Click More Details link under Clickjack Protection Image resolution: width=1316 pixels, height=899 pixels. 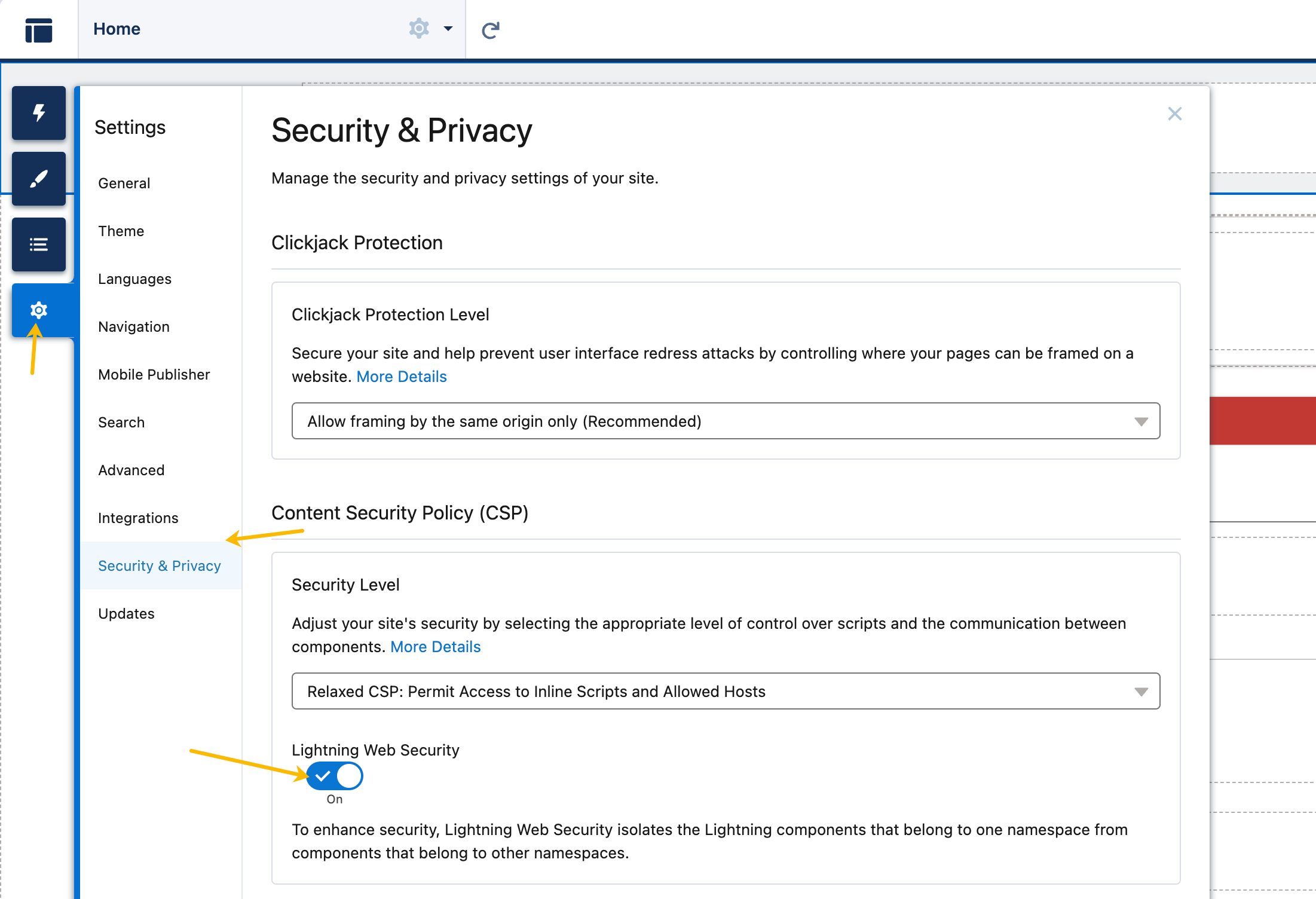[x=402, y=377]
